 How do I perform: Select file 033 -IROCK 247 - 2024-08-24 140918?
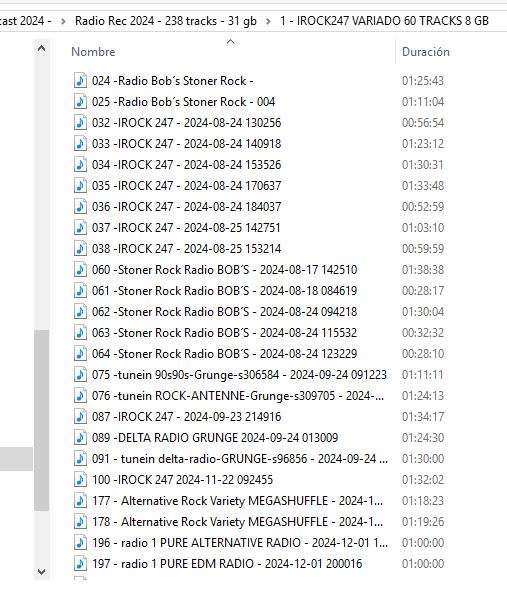[187, 144]
